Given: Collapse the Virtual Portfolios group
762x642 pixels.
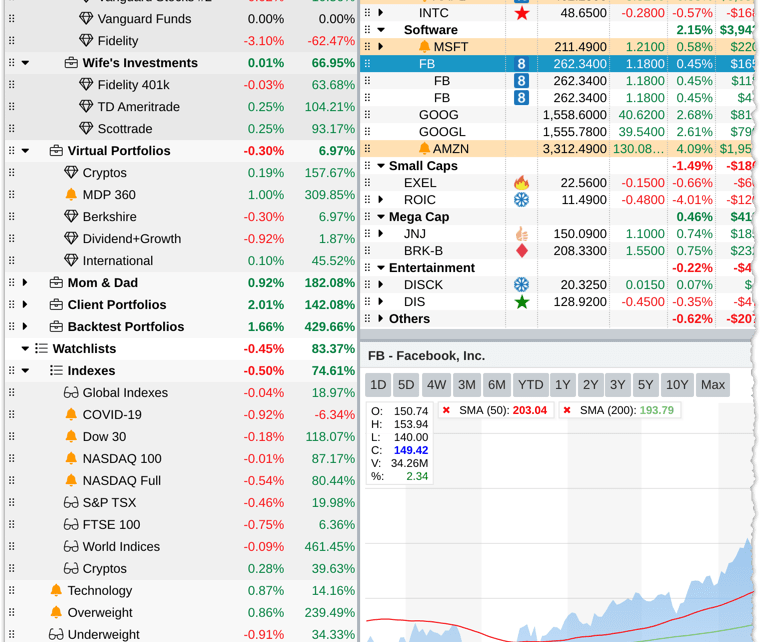Looking at the screenshot, I should 25,151.
